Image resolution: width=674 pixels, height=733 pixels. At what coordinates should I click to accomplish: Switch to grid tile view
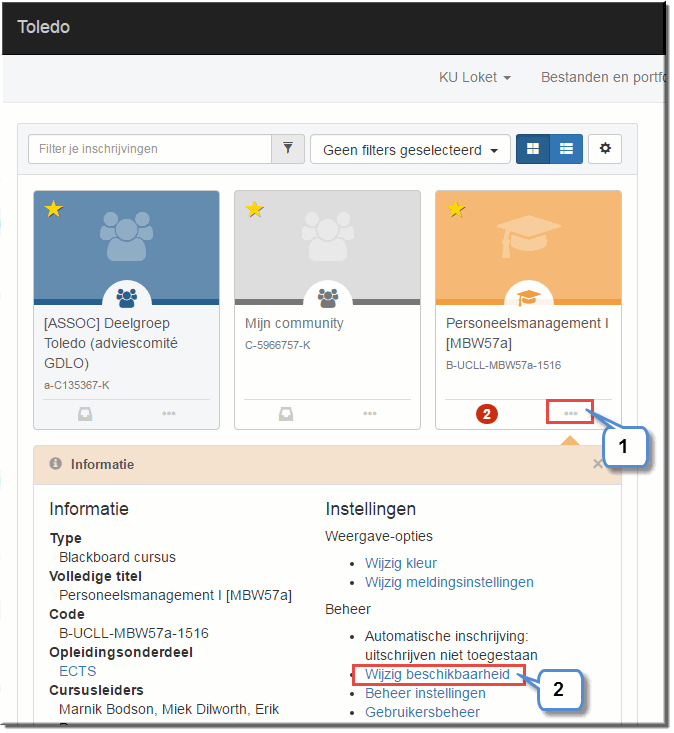point(533,149)
